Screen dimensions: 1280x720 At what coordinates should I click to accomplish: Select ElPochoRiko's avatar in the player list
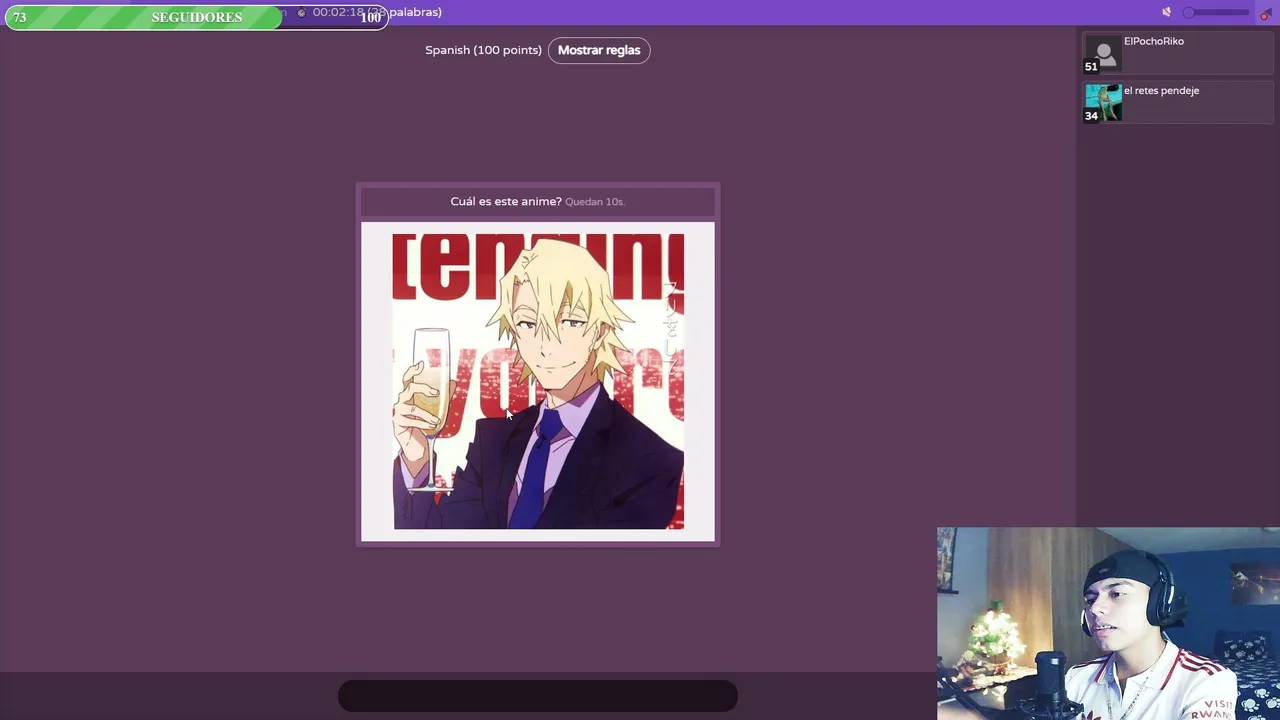click(1104, 54)
